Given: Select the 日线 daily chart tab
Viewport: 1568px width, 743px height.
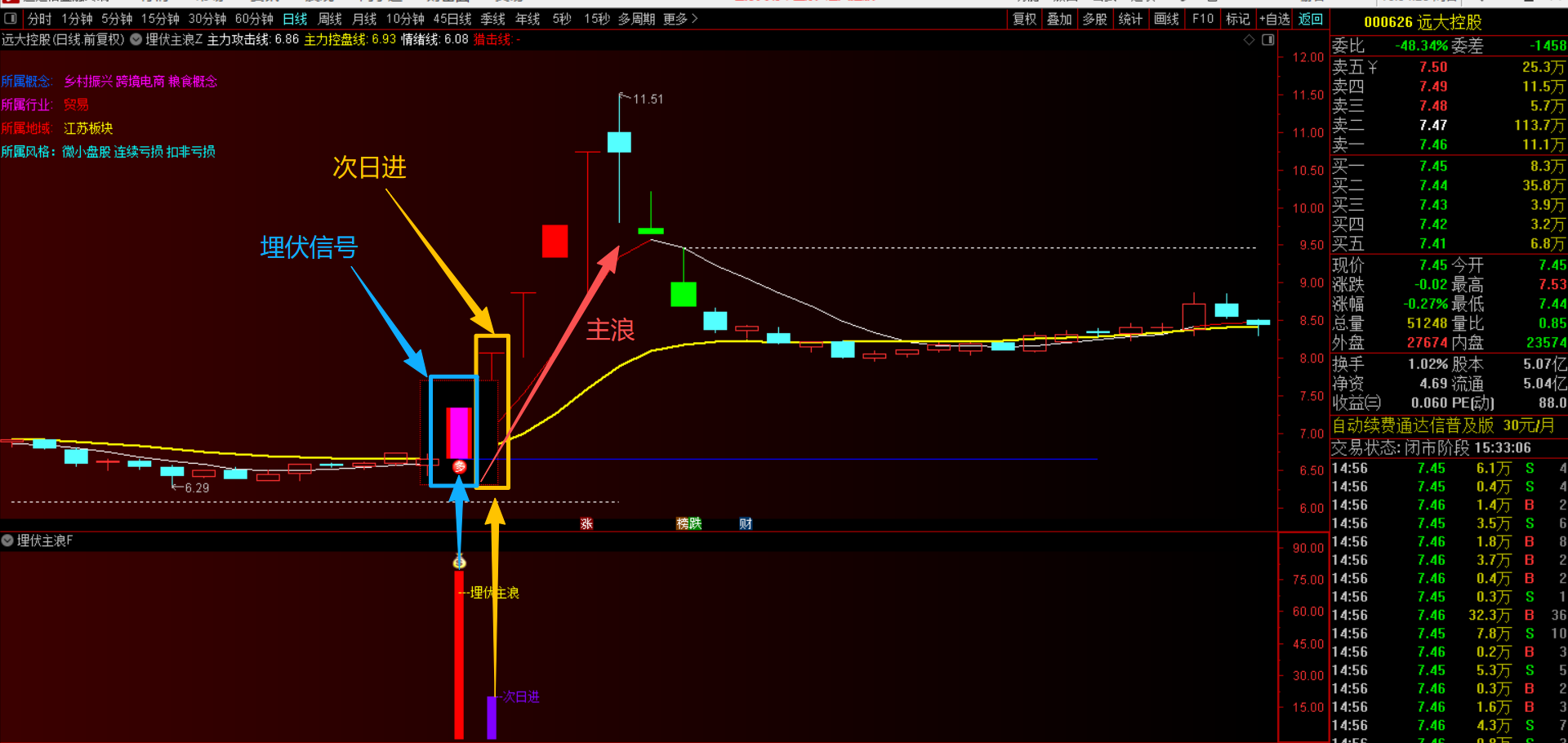Looking at the screenshot, I should (295, 19).
